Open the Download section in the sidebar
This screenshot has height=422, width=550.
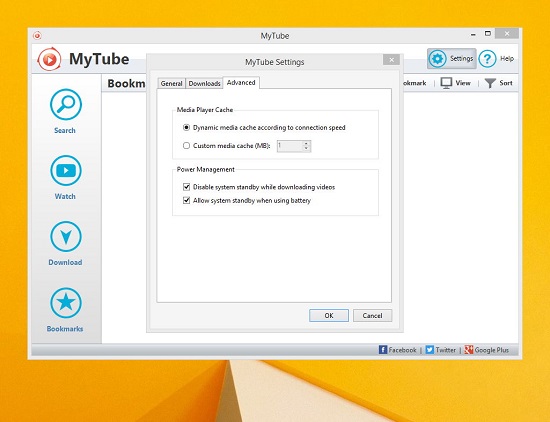(66, 243)
